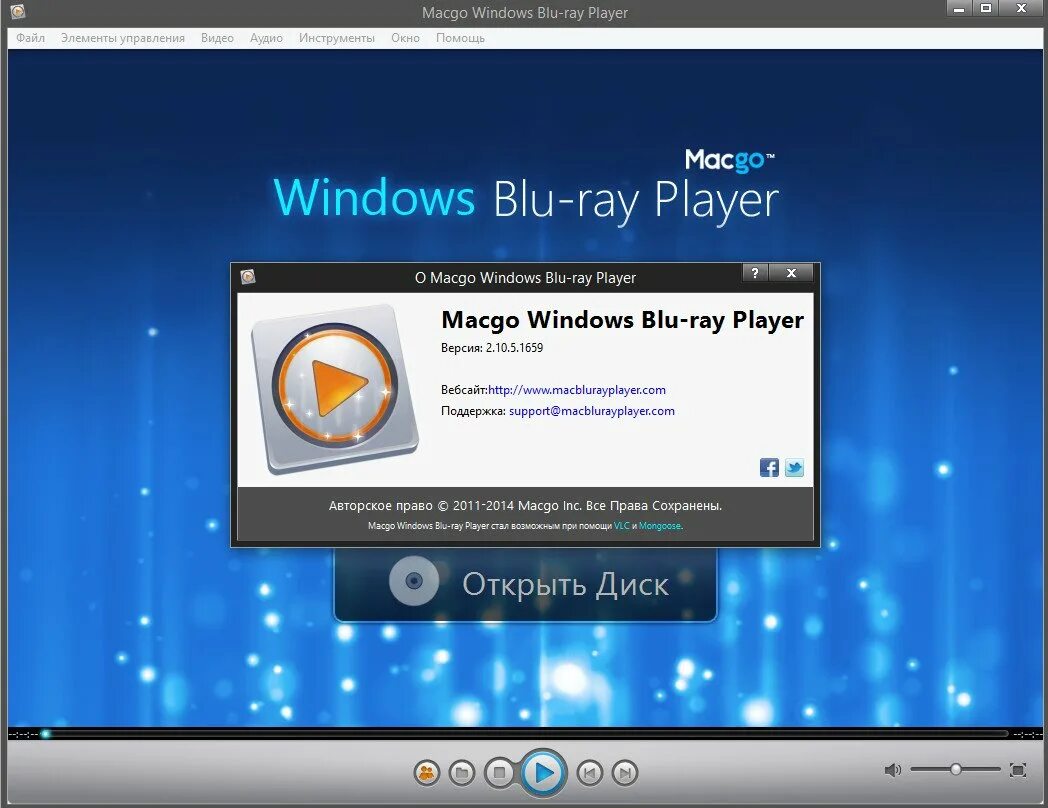Skip to next chapter

(x=625, y=773)
